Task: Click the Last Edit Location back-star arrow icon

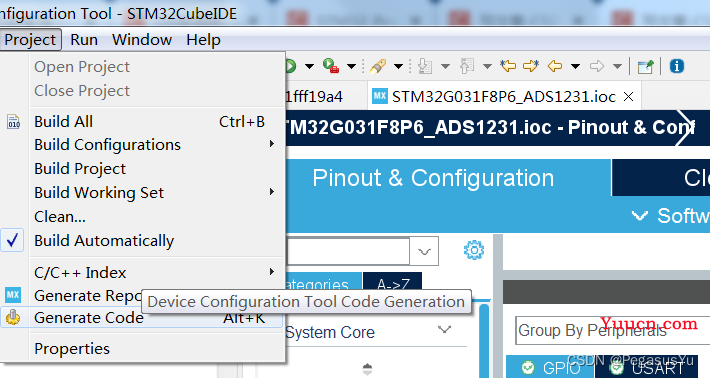Action: (x=508, y=66)
